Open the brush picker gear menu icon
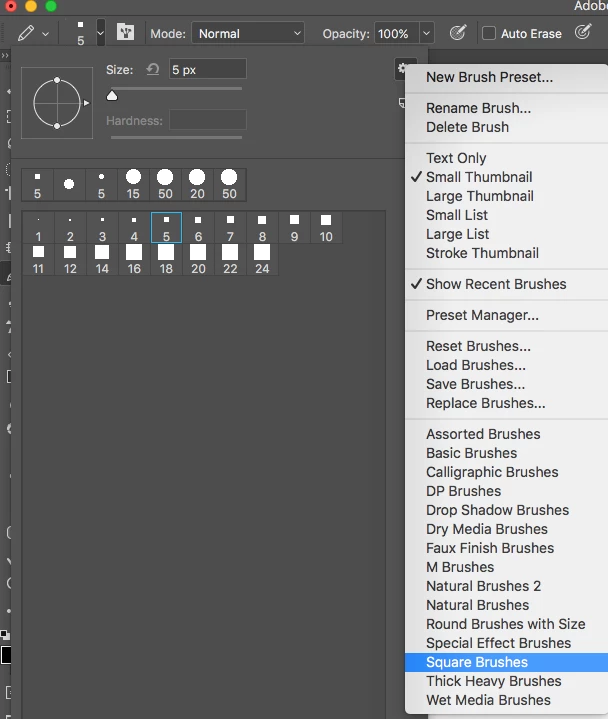608x719 pixels. [x=402, y=68]
